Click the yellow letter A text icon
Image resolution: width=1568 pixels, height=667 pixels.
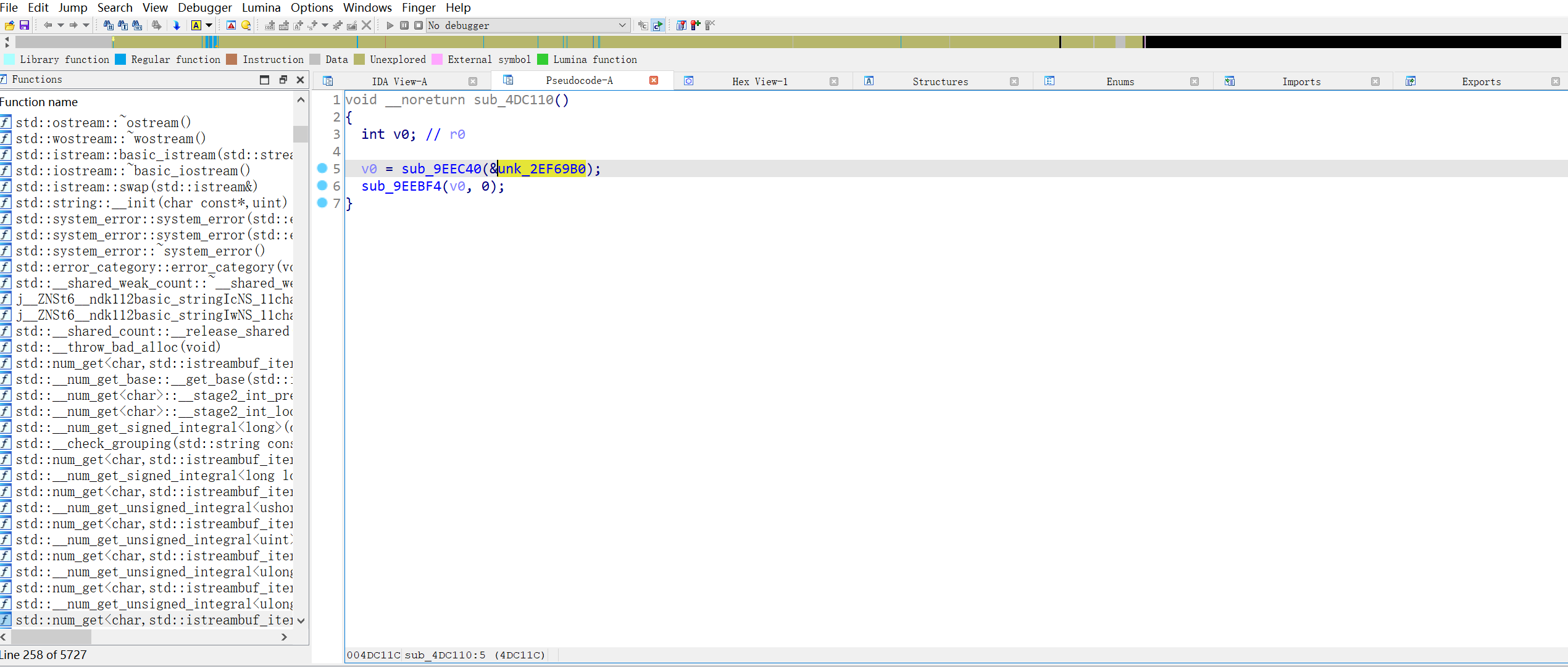coord(196,25)
